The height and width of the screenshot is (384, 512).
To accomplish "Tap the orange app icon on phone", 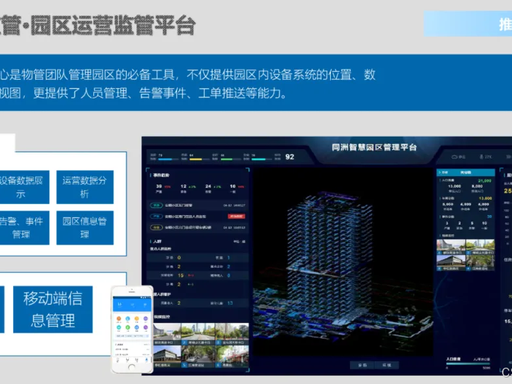I will click(119, 319).
